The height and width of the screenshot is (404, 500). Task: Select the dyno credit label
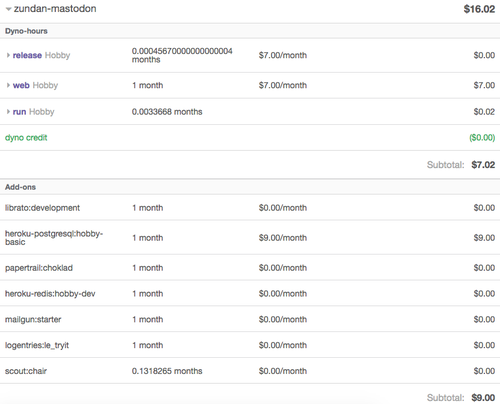coord(26,138)
